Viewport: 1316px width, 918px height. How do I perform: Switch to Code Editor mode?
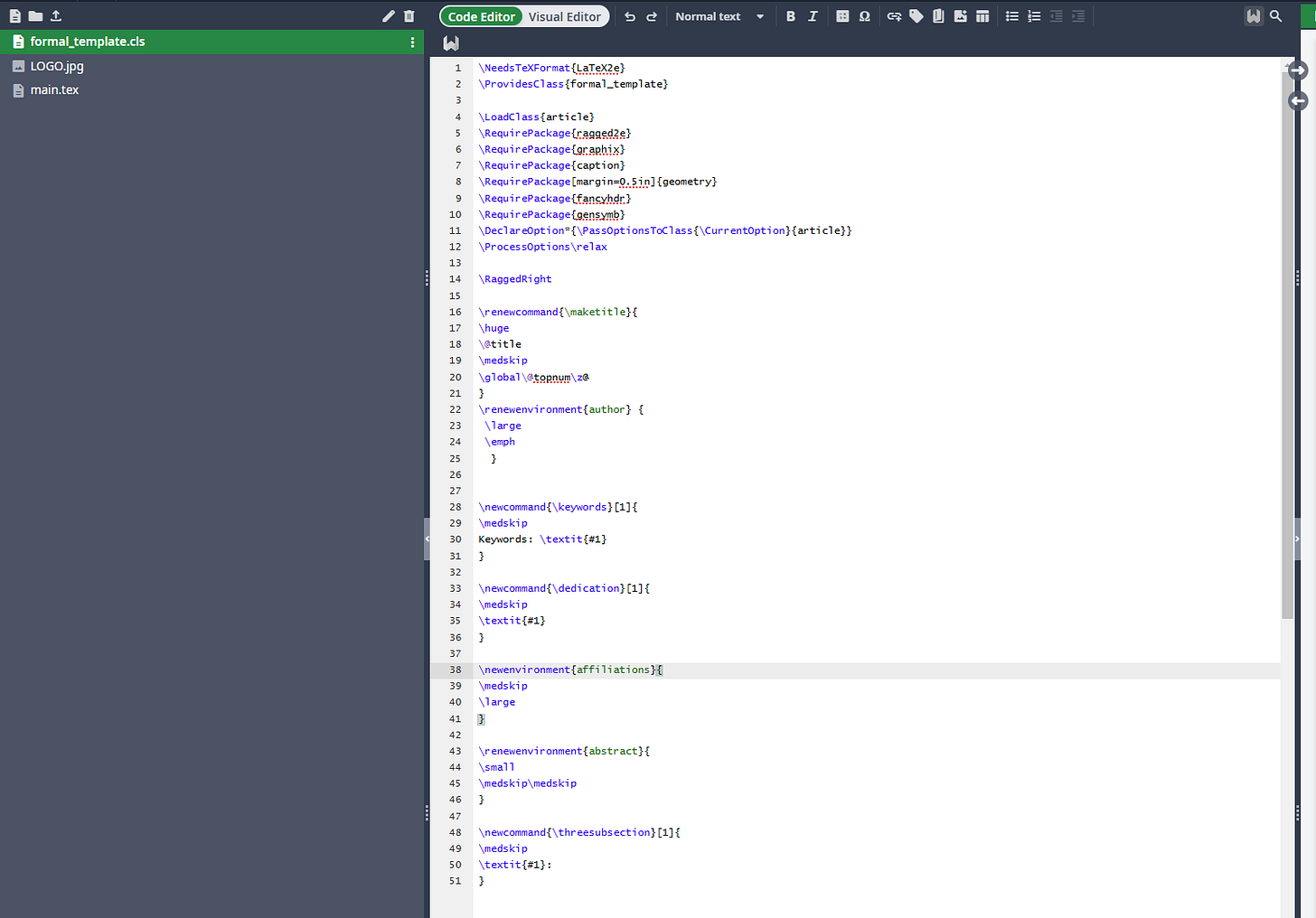click(481, 16)
